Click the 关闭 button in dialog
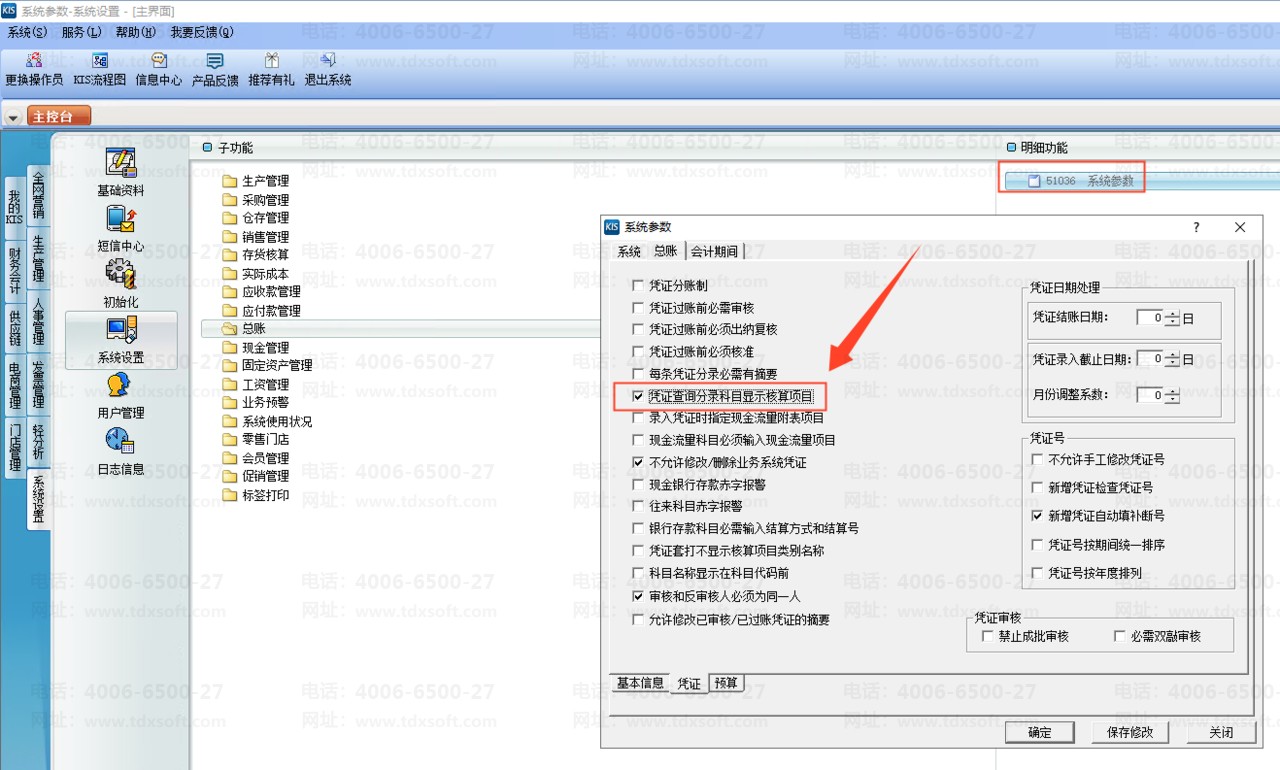The height and width of the screenshot is (770, 1280). click(1221, 733)
